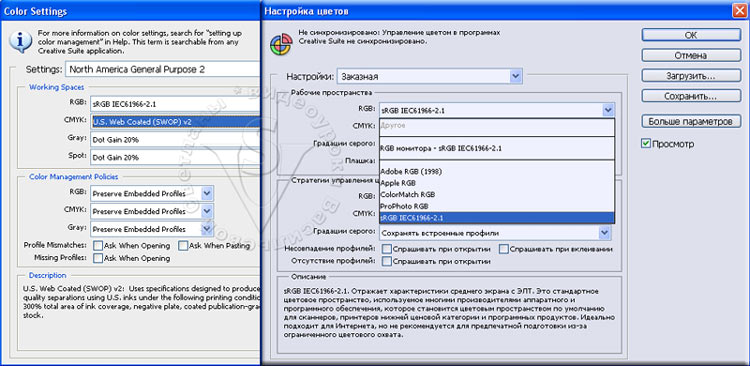Click the Отмена button

pyautogui.click(x=691, y=55)
